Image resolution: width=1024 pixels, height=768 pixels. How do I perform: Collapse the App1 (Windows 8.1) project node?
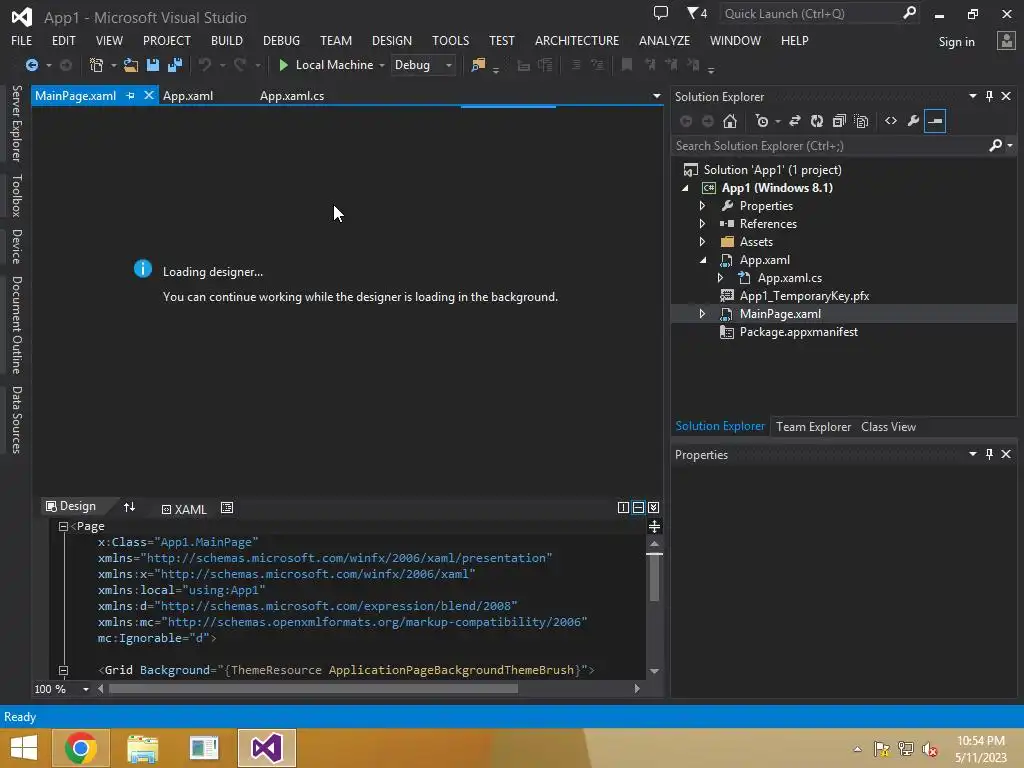tap(685, 188)
